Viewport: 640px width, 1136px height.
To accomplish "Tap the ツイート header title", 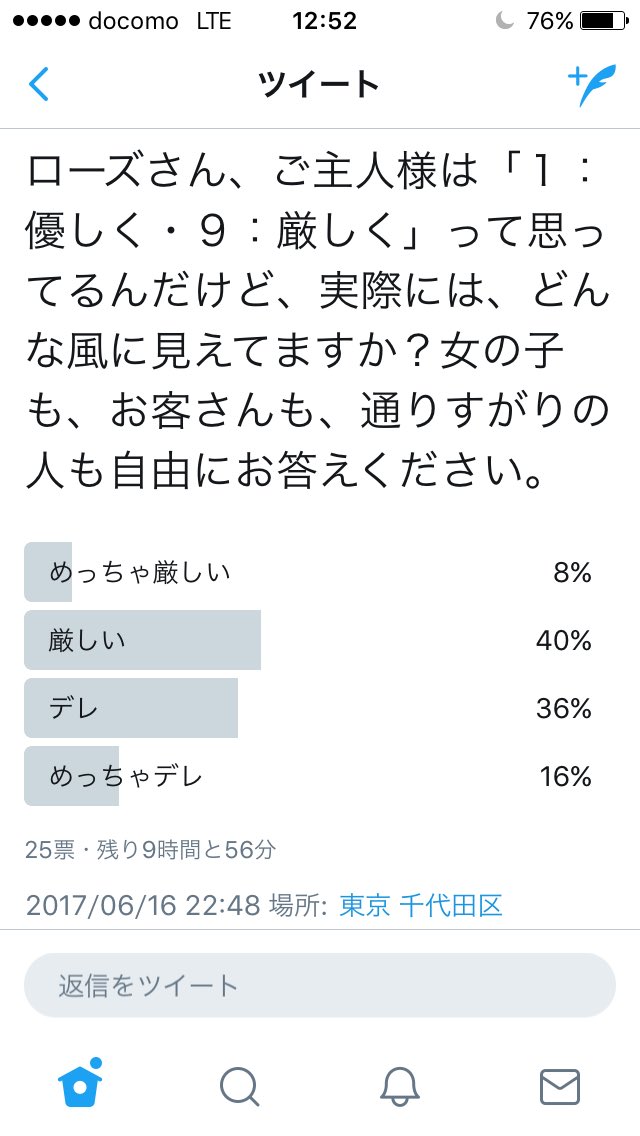I will coord(319,85).
